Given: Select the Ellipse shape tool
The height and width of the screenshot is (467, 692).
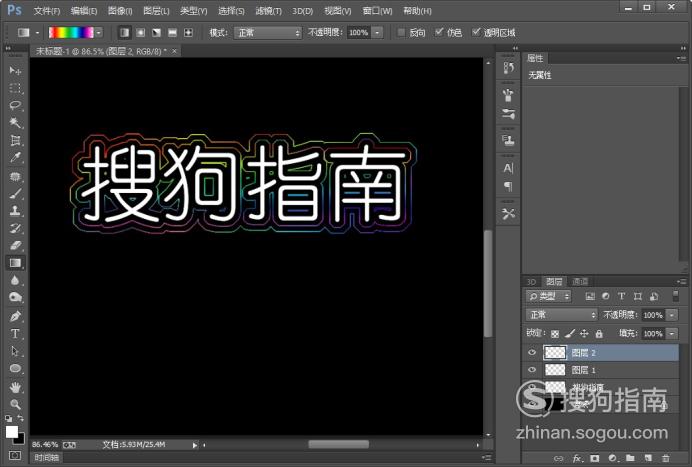Looking at the screenshot, I should click(15, 369).
